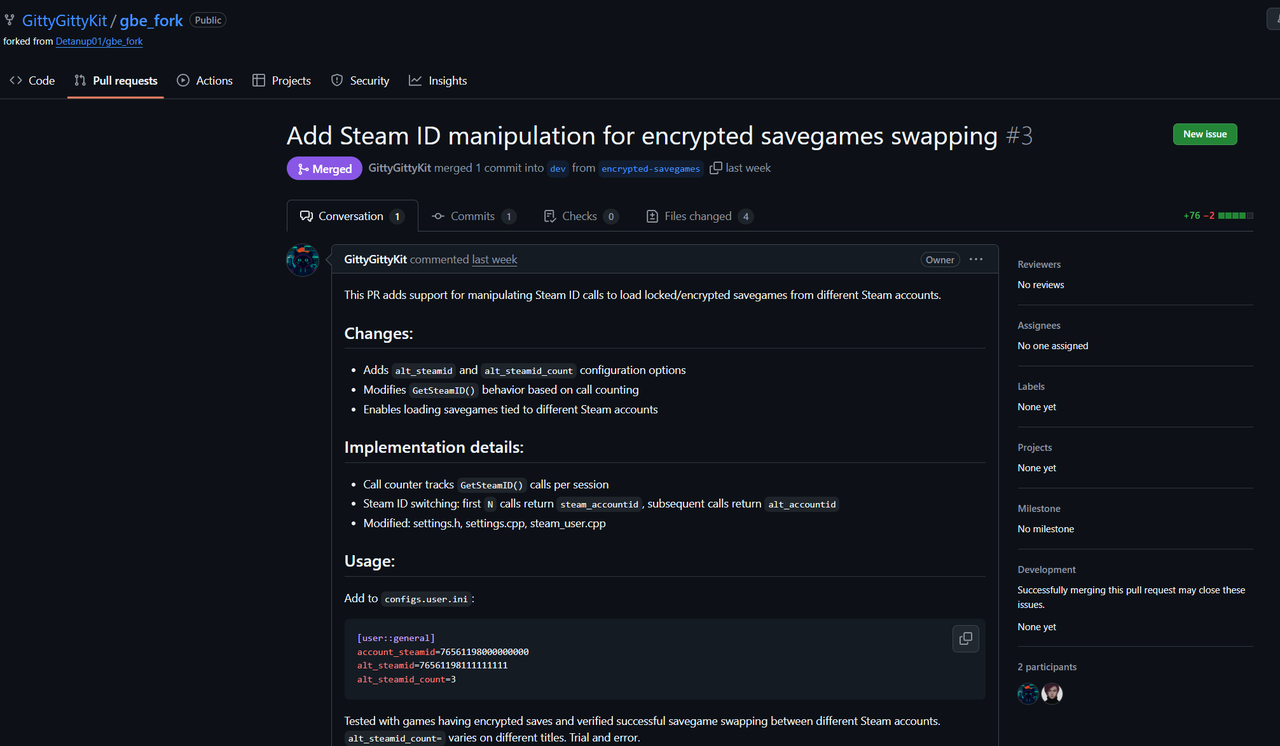Click the Conversation speech bubble icon
This screenshot has height=746, width=1280.
pyautogui.click(x=306, y=216)
